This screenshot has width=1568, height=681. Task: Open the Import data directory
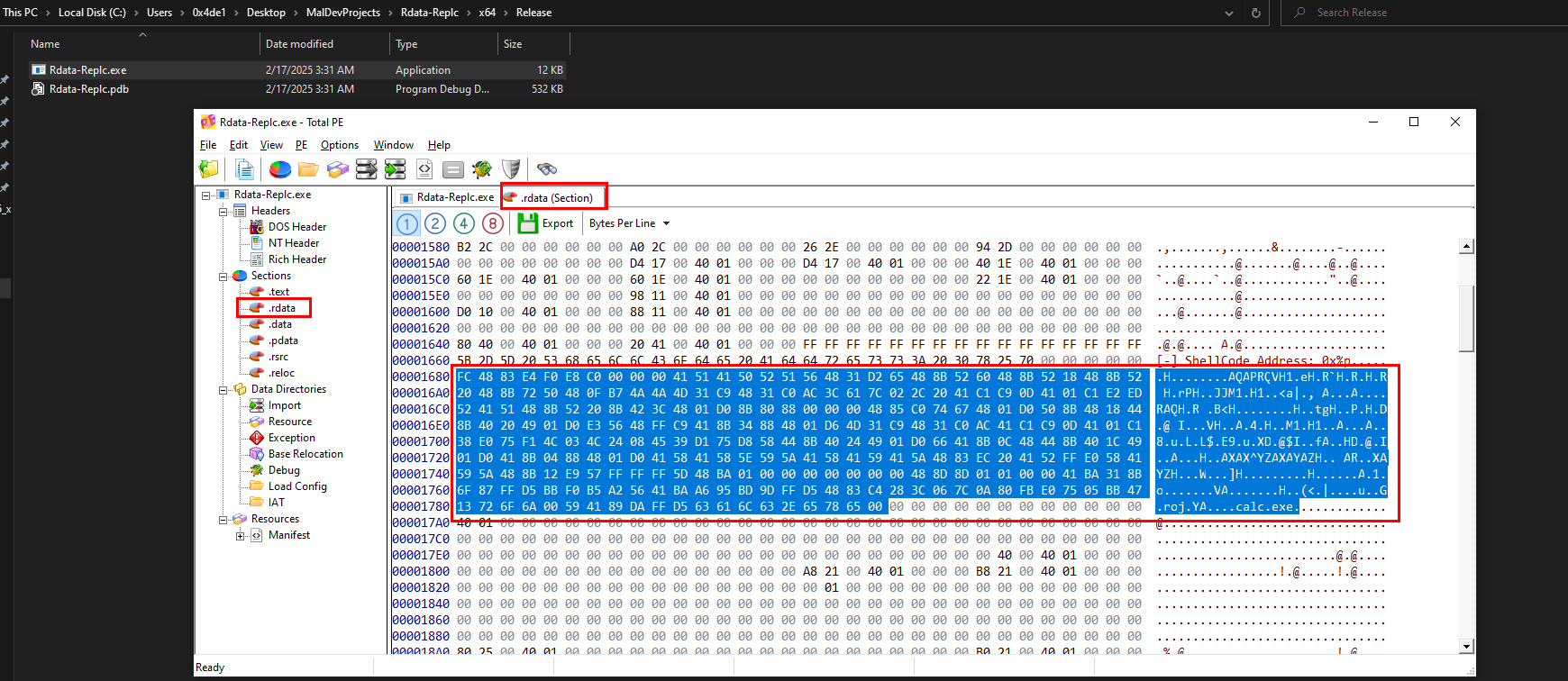click(x=285, y=405)
